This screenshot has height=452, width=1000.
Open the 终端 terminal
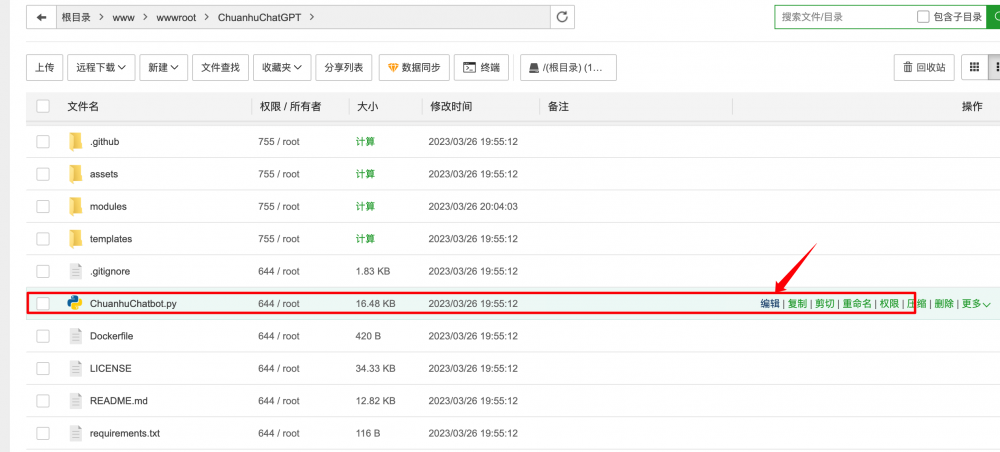point(481,67)
